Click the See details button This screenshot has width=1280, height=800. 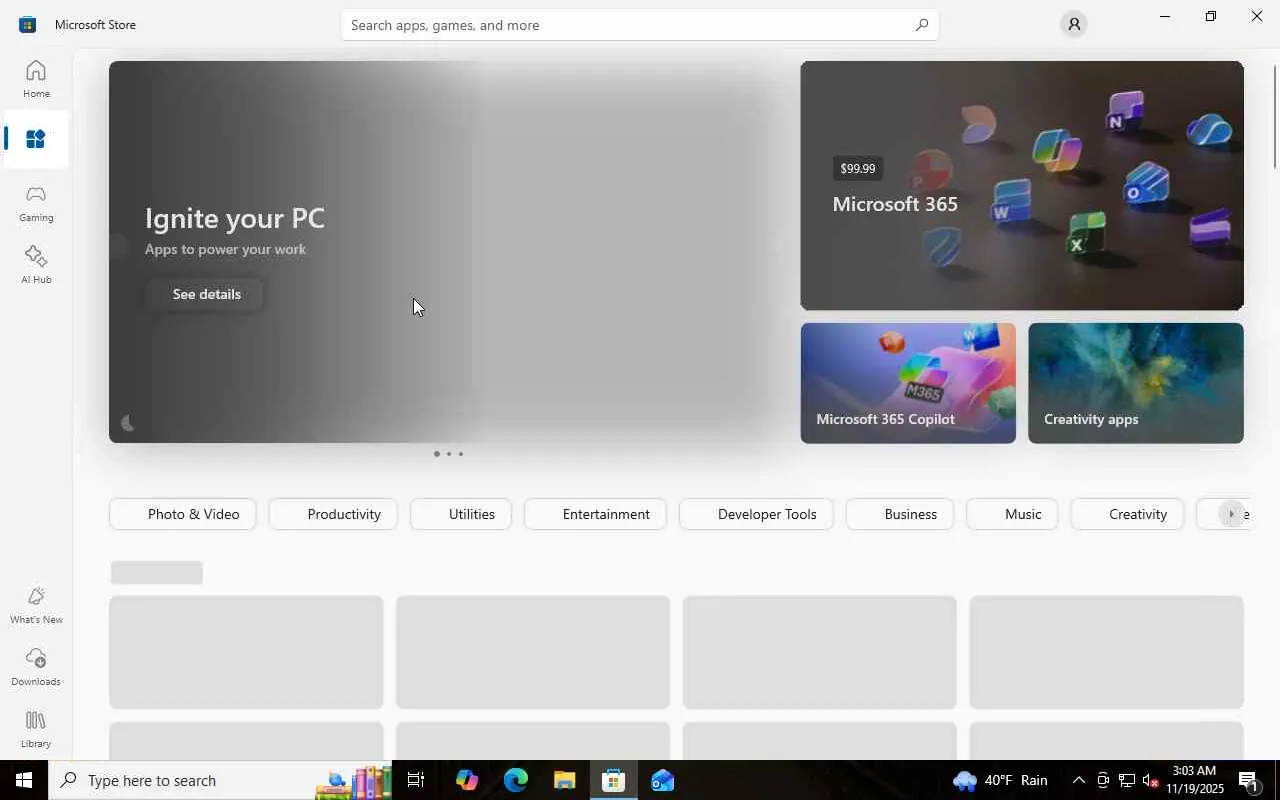click(206, 294)
